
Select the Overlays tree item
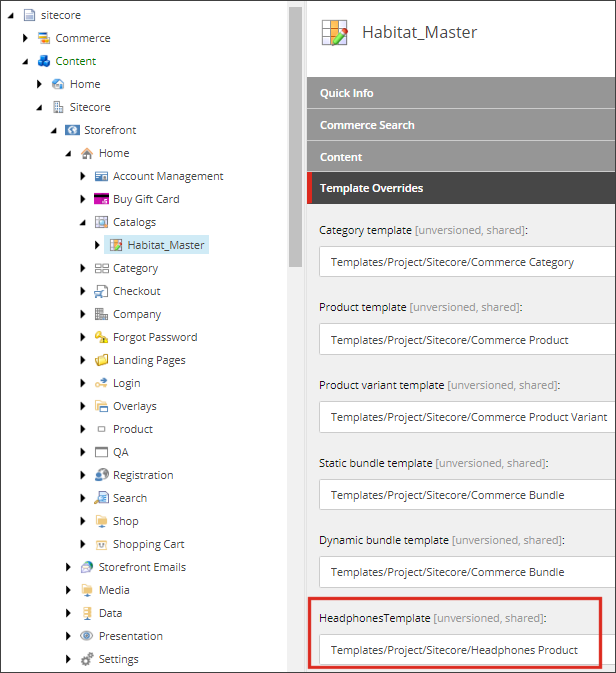[x=134, y=406]
